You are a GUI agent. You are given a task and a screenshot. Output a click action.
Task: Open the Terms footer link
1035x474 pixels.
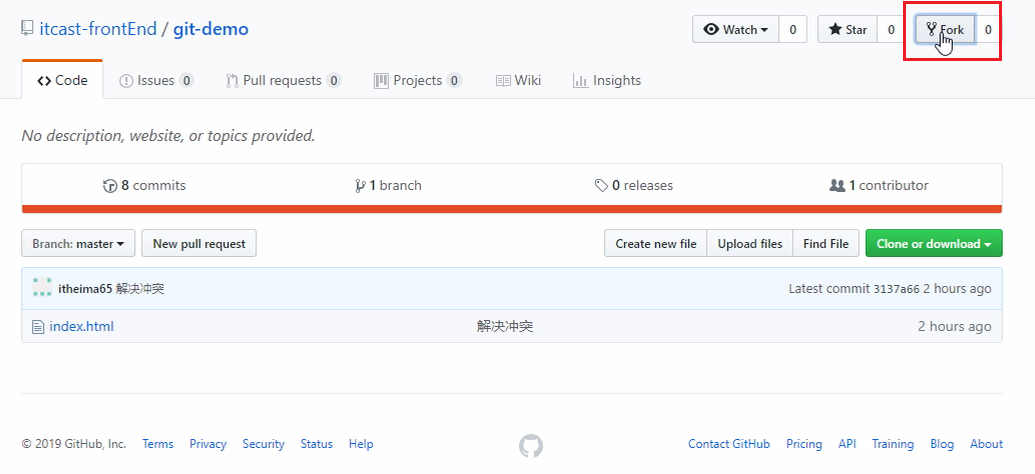tap(158, 444)
